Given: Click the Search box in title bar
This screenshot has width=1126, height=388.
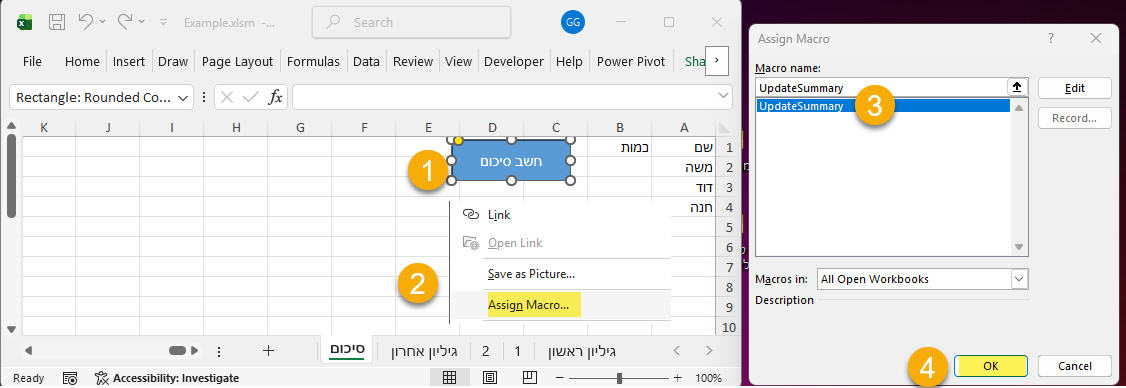Looking at the screenshot, I should tap(411, 22).
